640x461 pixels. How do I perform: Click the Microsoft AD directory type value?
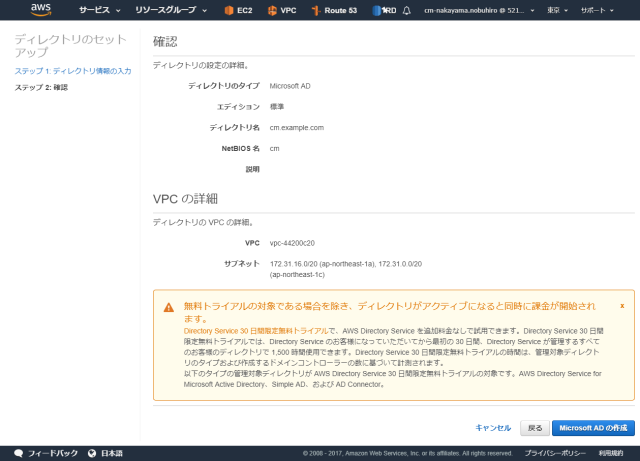[x=290, y=86]
